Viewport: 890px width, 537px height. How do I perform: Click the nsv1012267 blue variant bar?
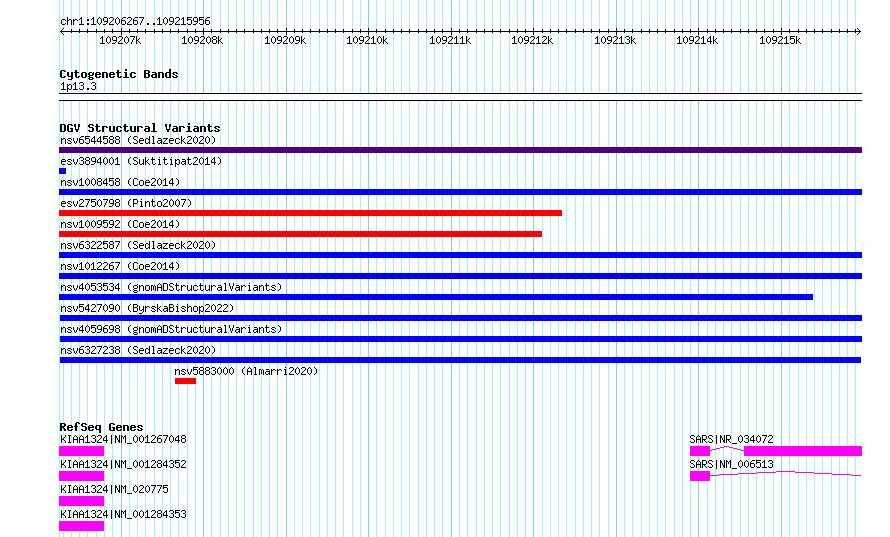coord(460,276)
